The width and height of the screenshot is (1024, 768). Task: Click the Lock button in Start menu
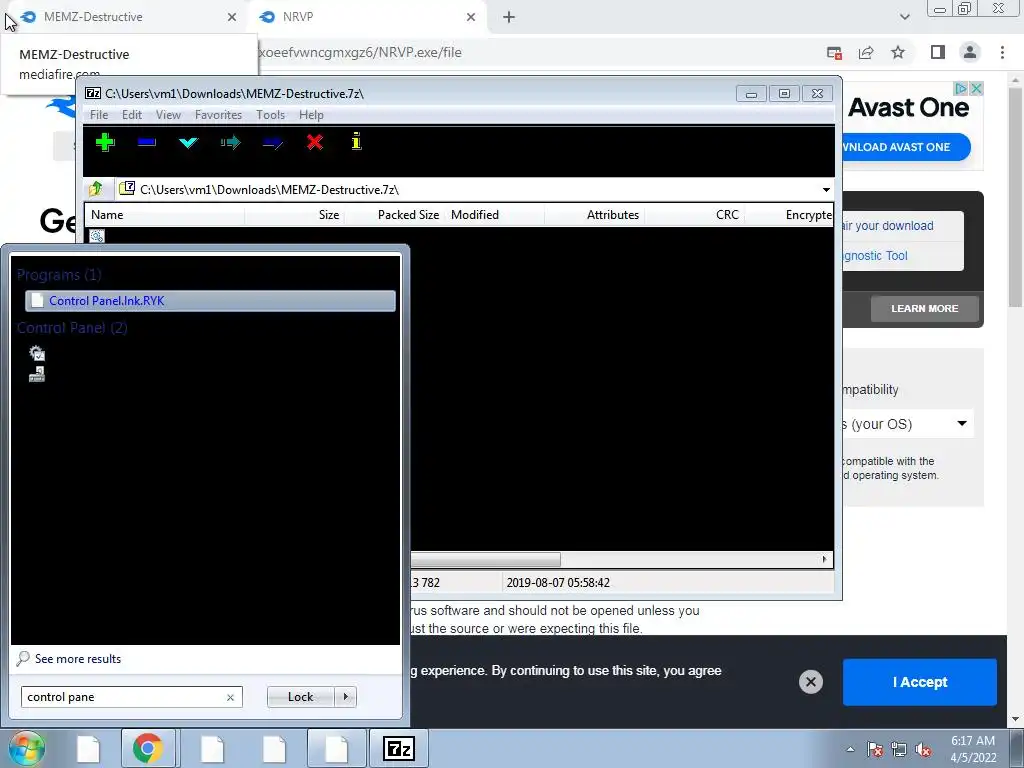[300, 697]
